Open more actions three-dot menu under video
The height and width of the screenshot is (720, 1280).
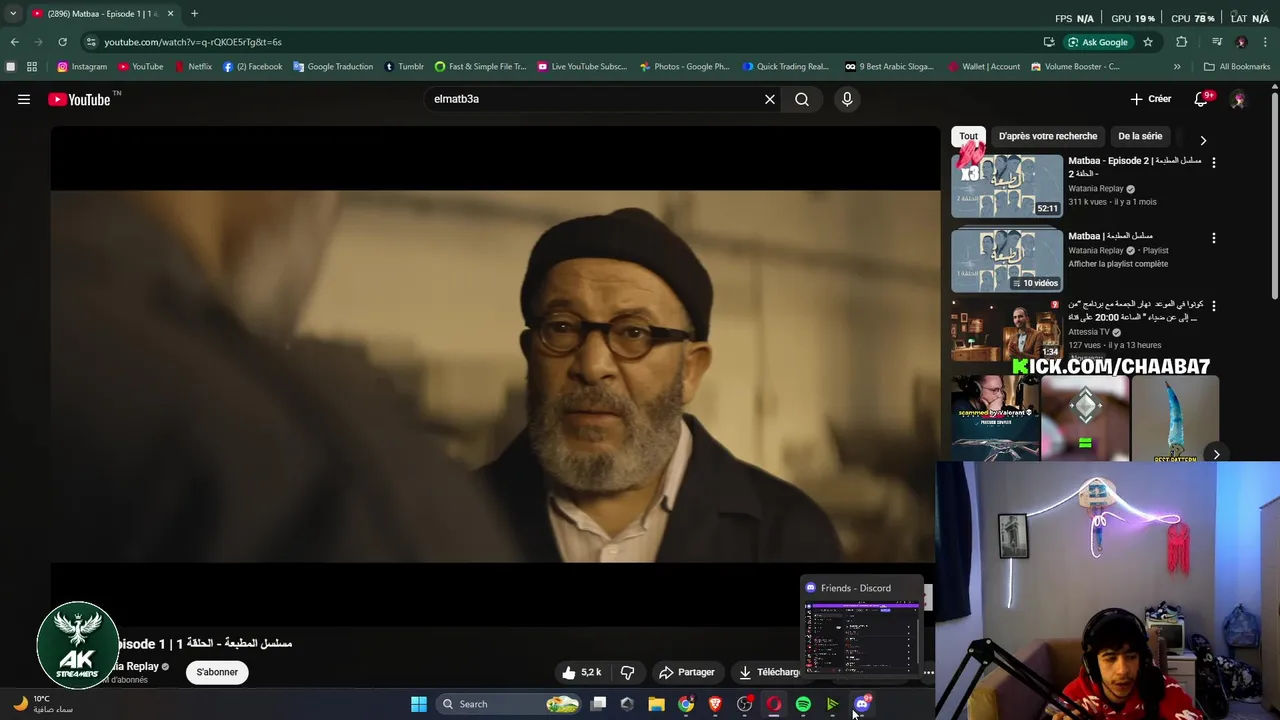coord(928,672)
